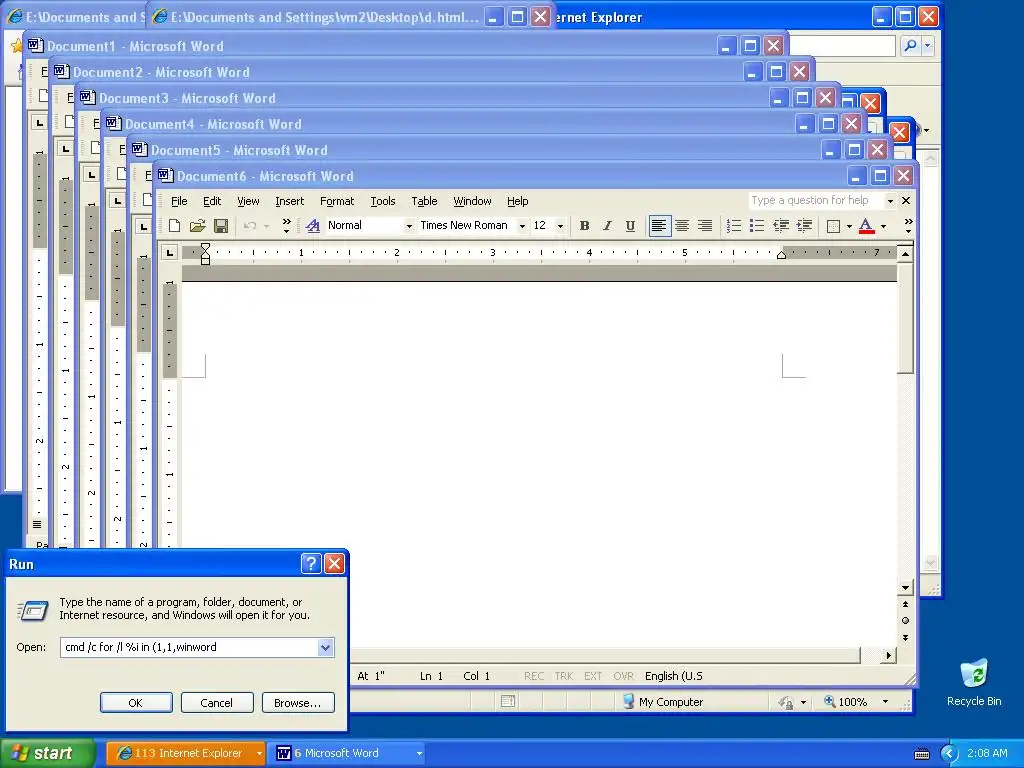Click the Save floppy disk icon in Document6
The height and width of the screenshot is (768, 1024).
click(221, 226)
